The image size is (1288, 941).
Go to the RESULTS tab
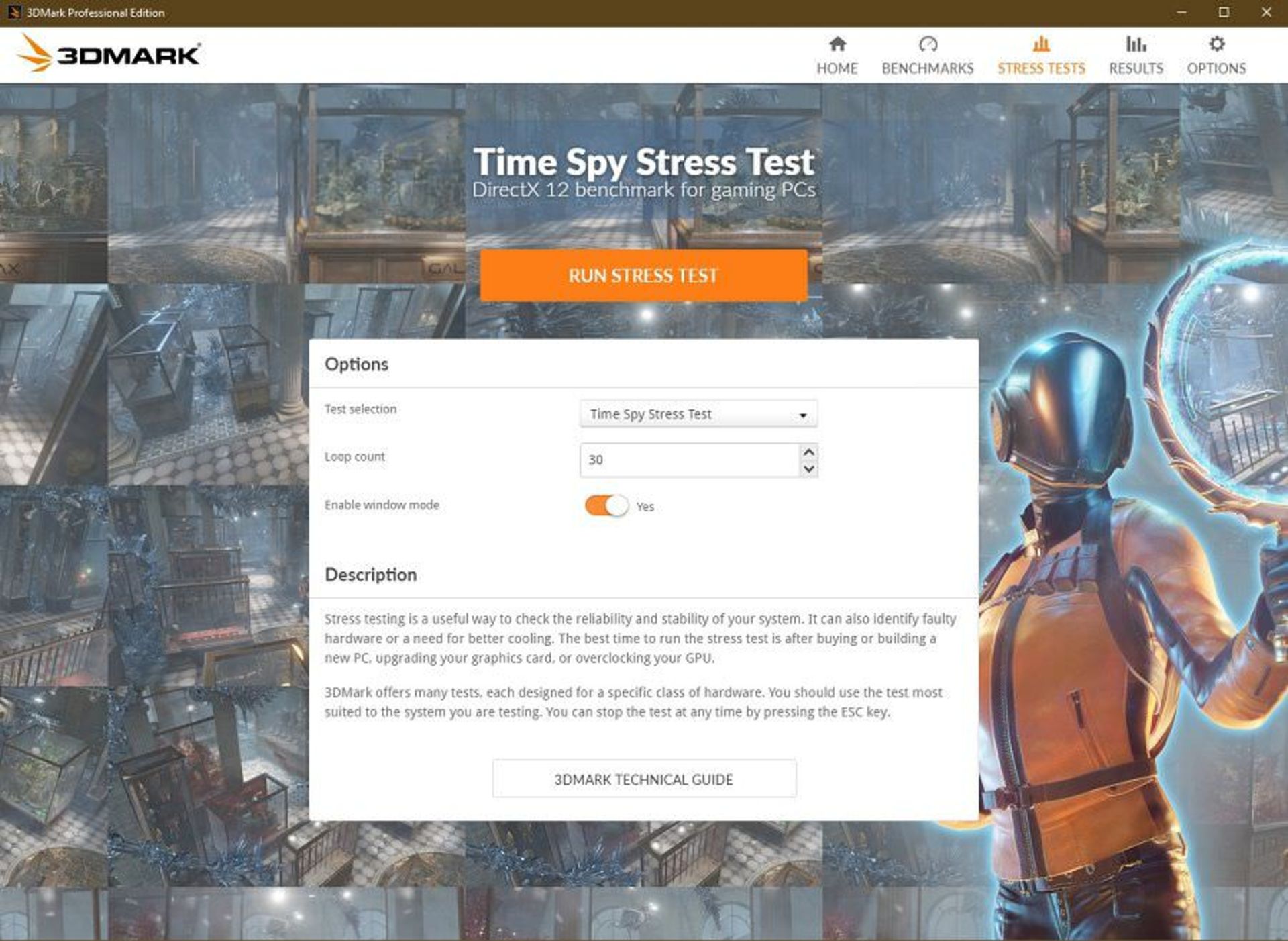click(1136, 56)
